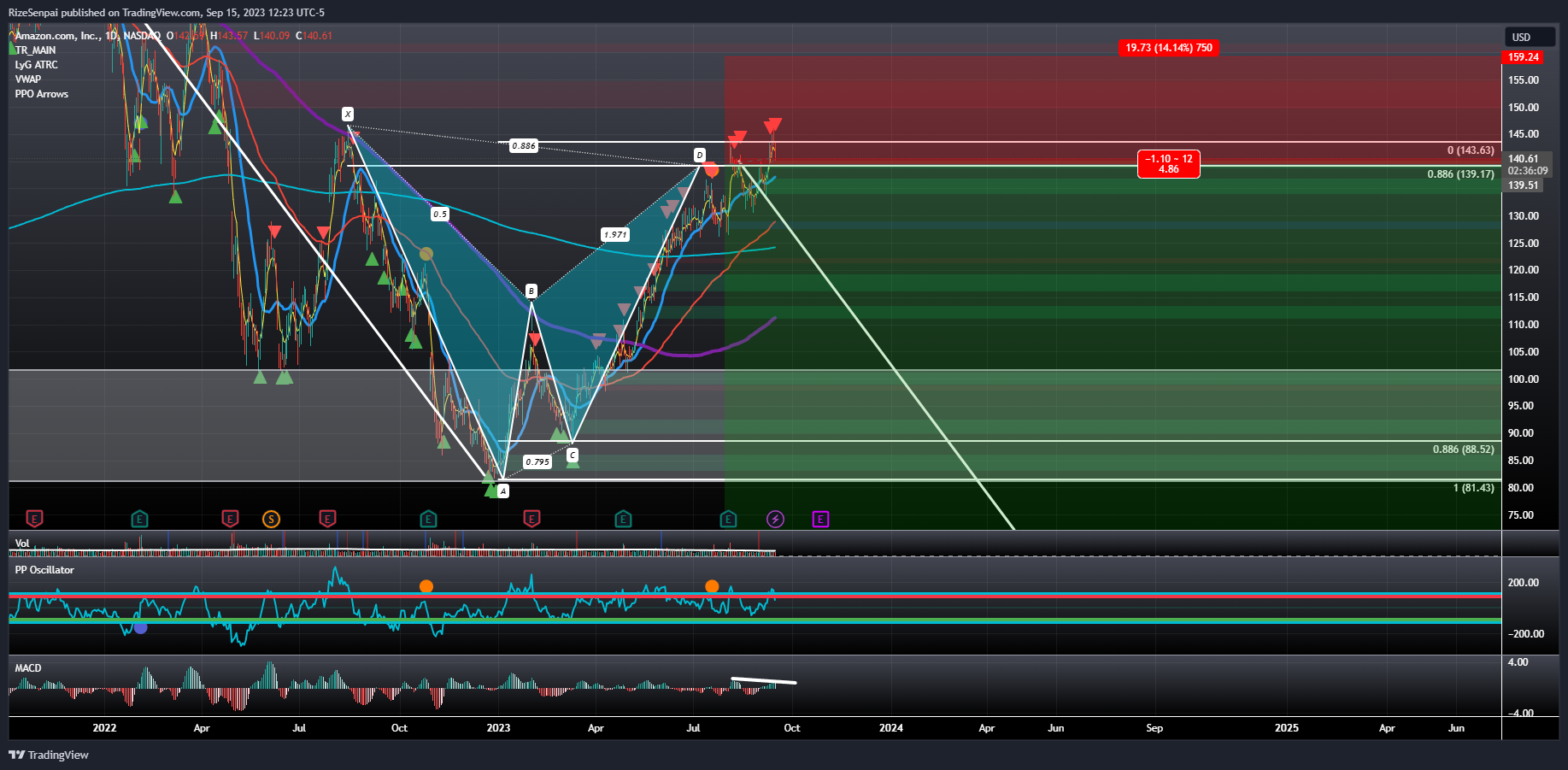Select the 0.795 ratio label on the pattern
1568x770 pixels.
(x=537, y=461)
